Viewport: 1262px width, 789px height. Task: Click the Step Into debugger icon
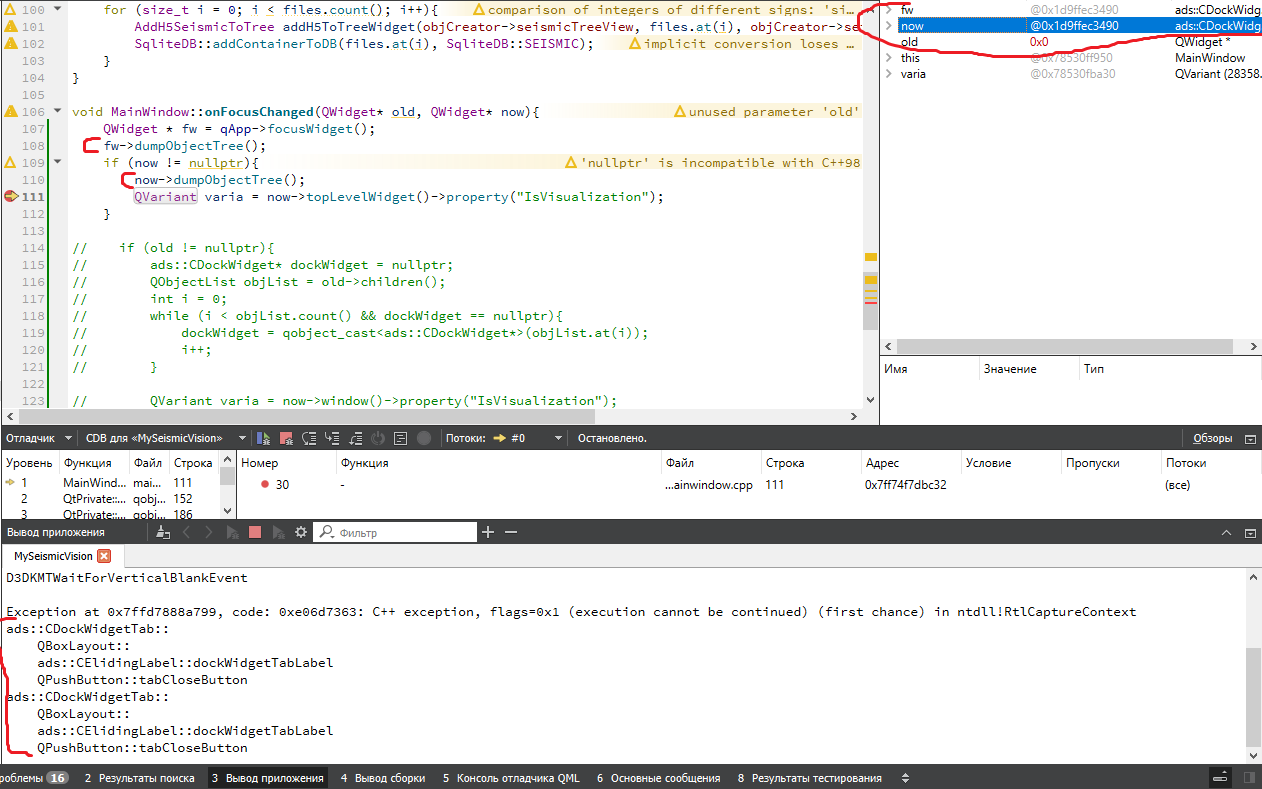332,438
